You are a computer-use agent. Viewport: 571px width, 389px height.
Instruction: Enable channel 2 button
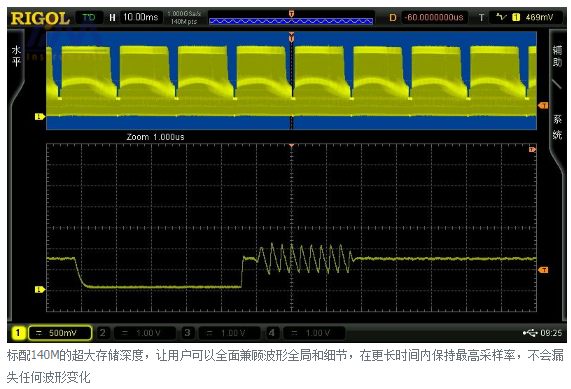click(x=103, y=332)
